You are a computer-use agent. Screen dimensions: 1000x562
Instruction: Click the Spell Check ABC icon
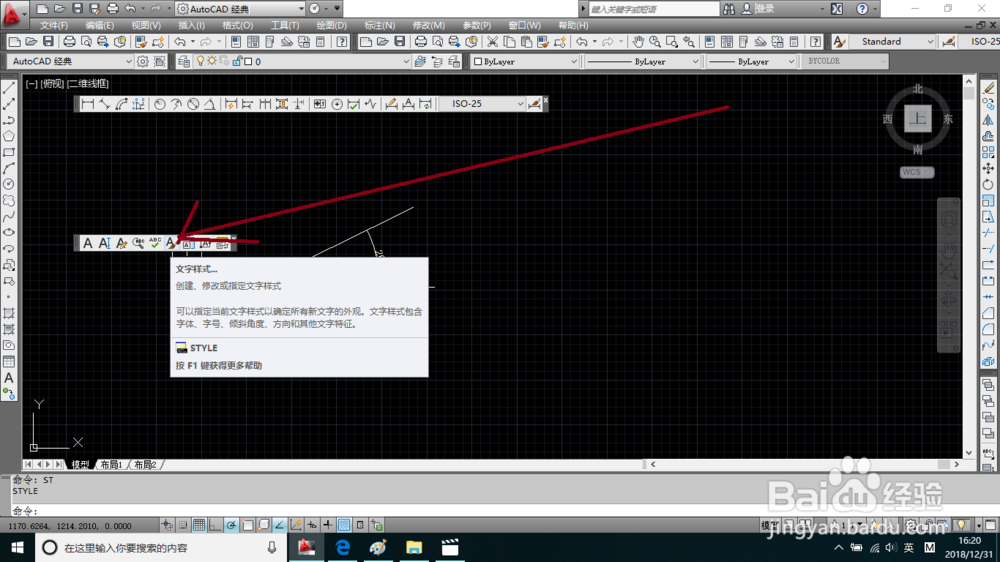[x=154, y=243]
